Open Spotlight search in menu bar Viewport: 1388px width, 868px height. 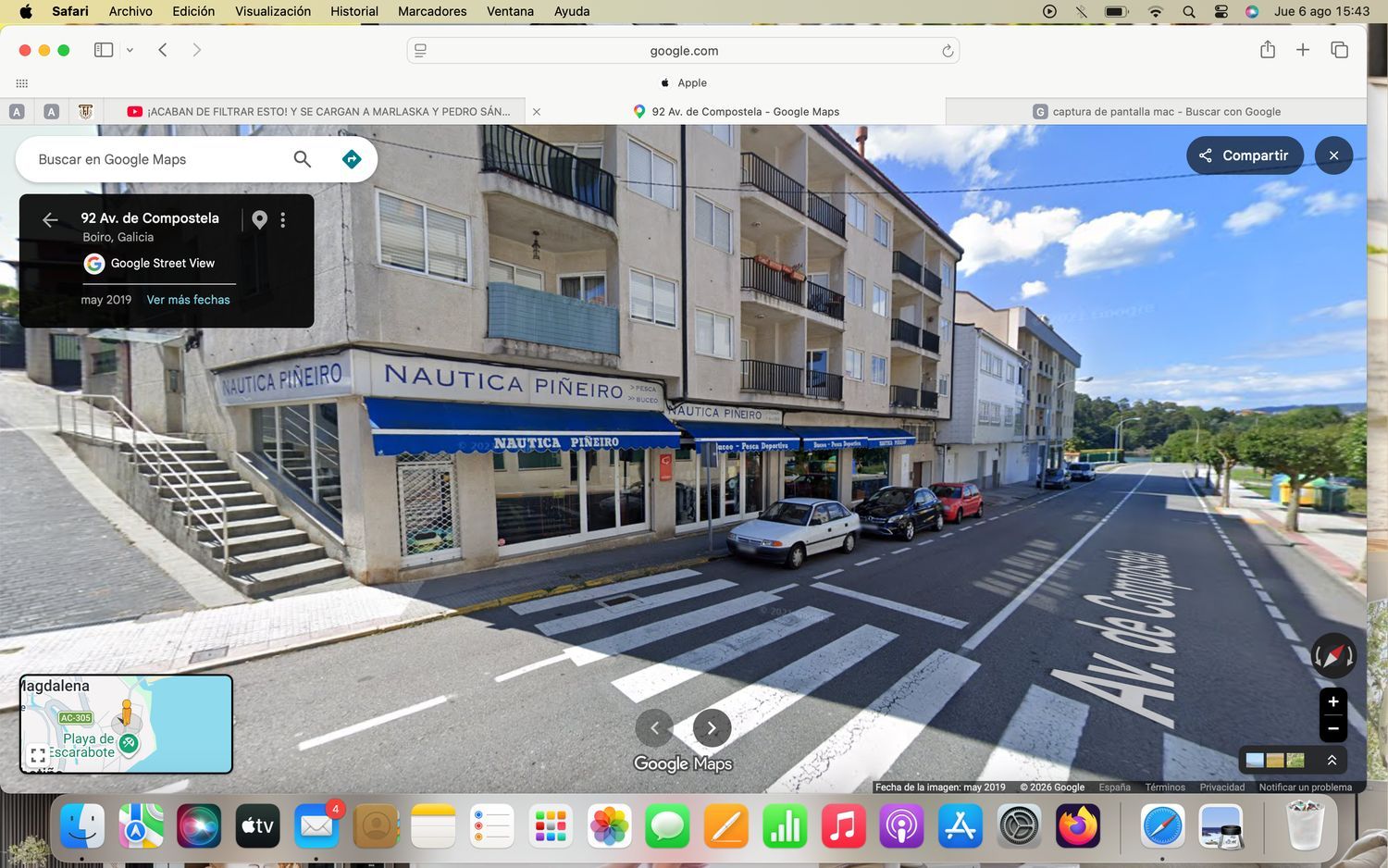point(1189,11)
